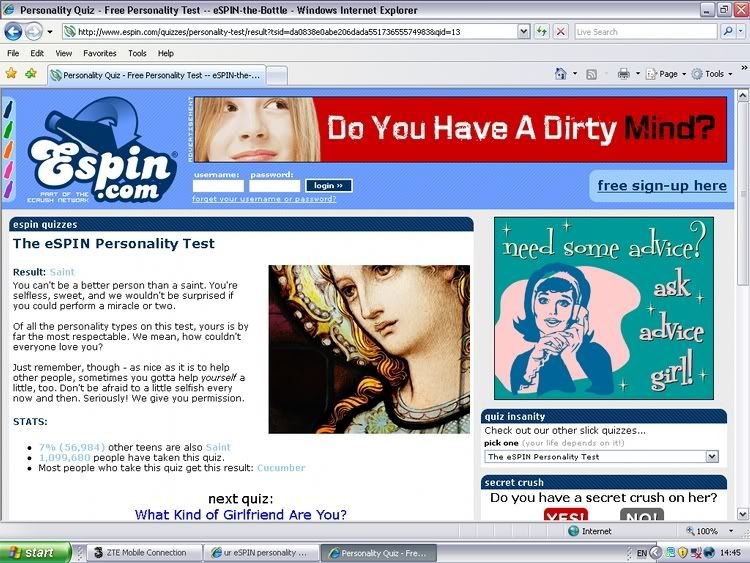Click the login button
The image size is (750, 563).
pyautogui.click(x=329, y=186)
